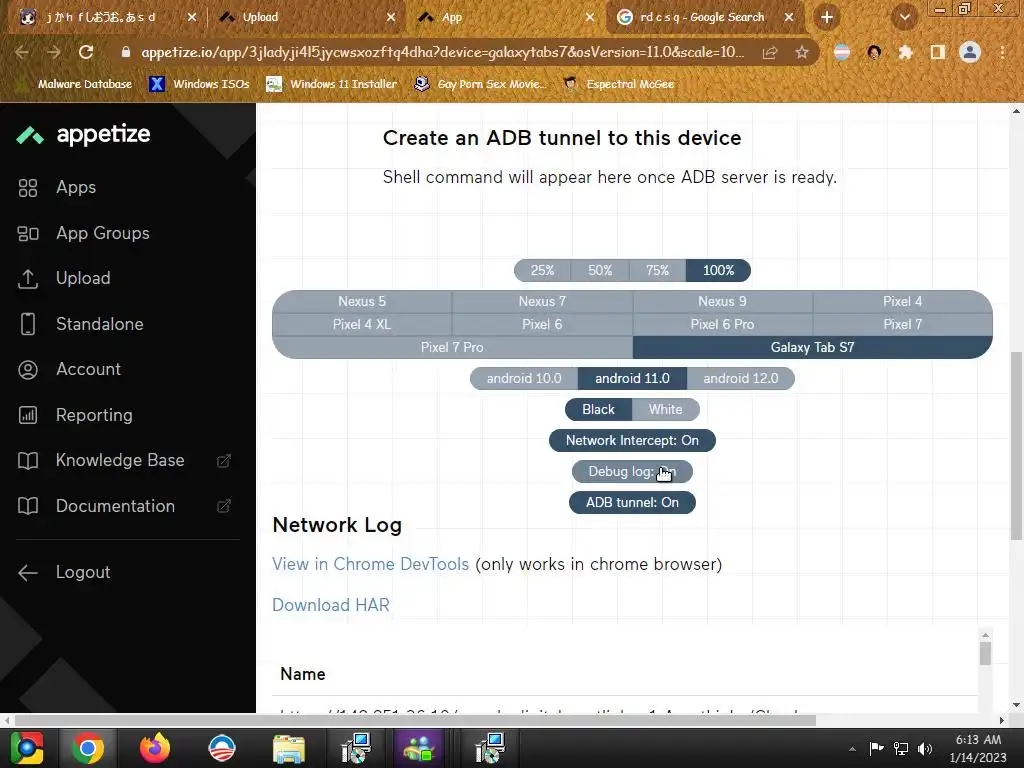Open the Windows ISOs bookmark
Screen dimensions: 1024x768
click(x=200, y=84)
